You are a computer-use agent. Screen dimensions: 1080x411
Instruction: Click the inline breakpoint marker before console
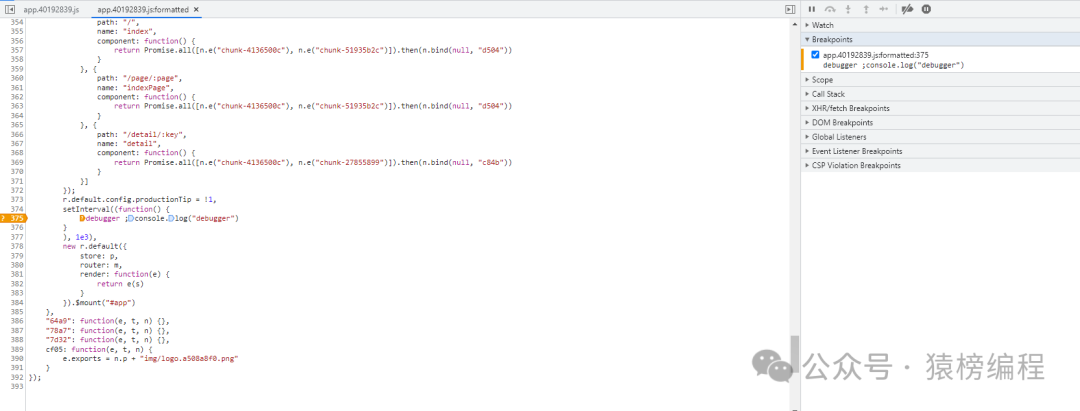click(x=131, y=218)
